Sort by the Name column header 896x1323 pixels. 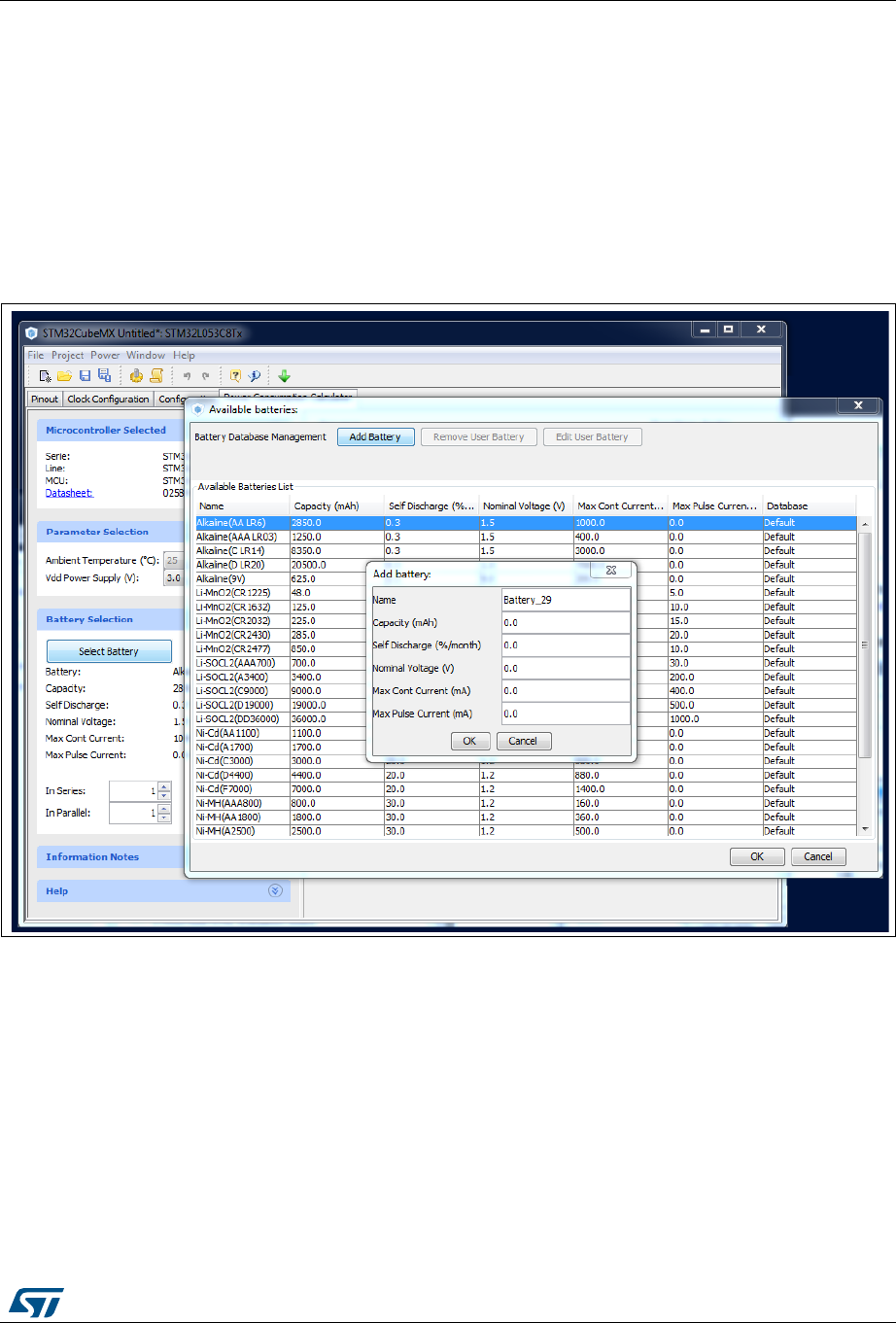(242, 505)
